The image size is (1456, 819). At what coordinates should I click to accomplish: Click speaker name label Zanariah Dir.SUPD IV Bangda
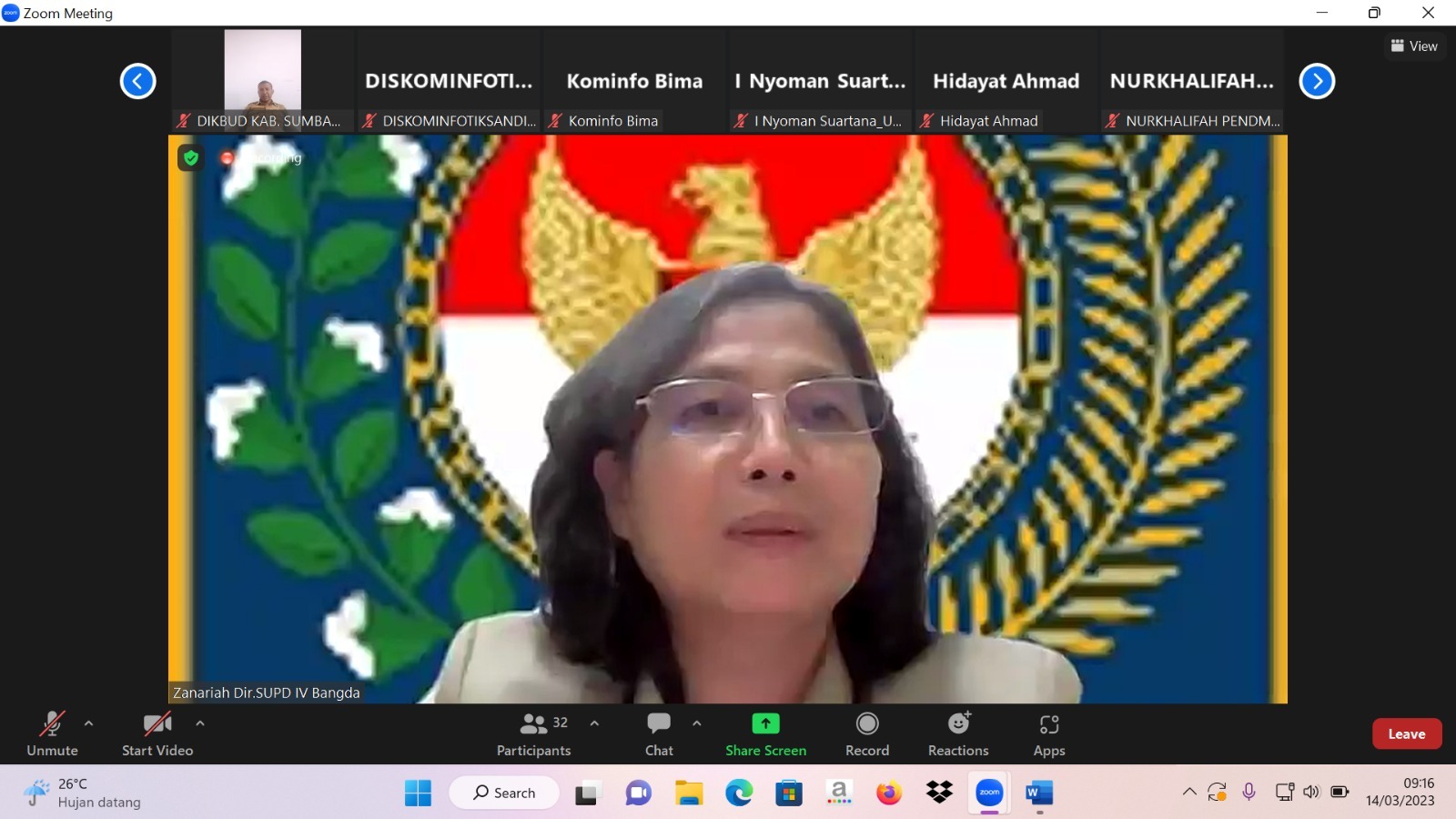tap(267, 693)
